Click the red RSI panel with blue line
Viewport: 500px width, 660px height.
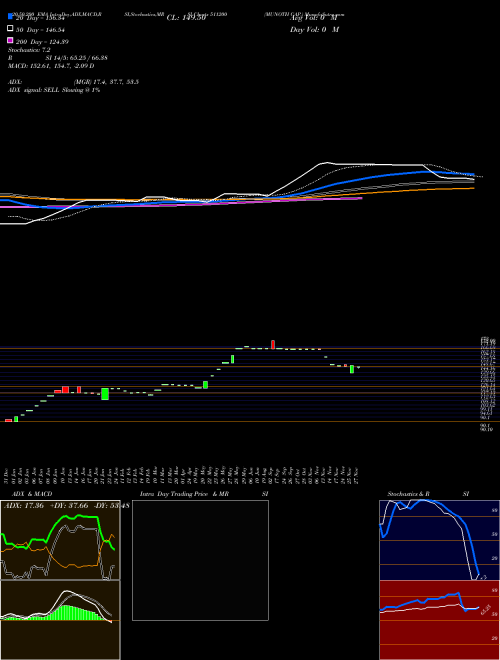439,620
